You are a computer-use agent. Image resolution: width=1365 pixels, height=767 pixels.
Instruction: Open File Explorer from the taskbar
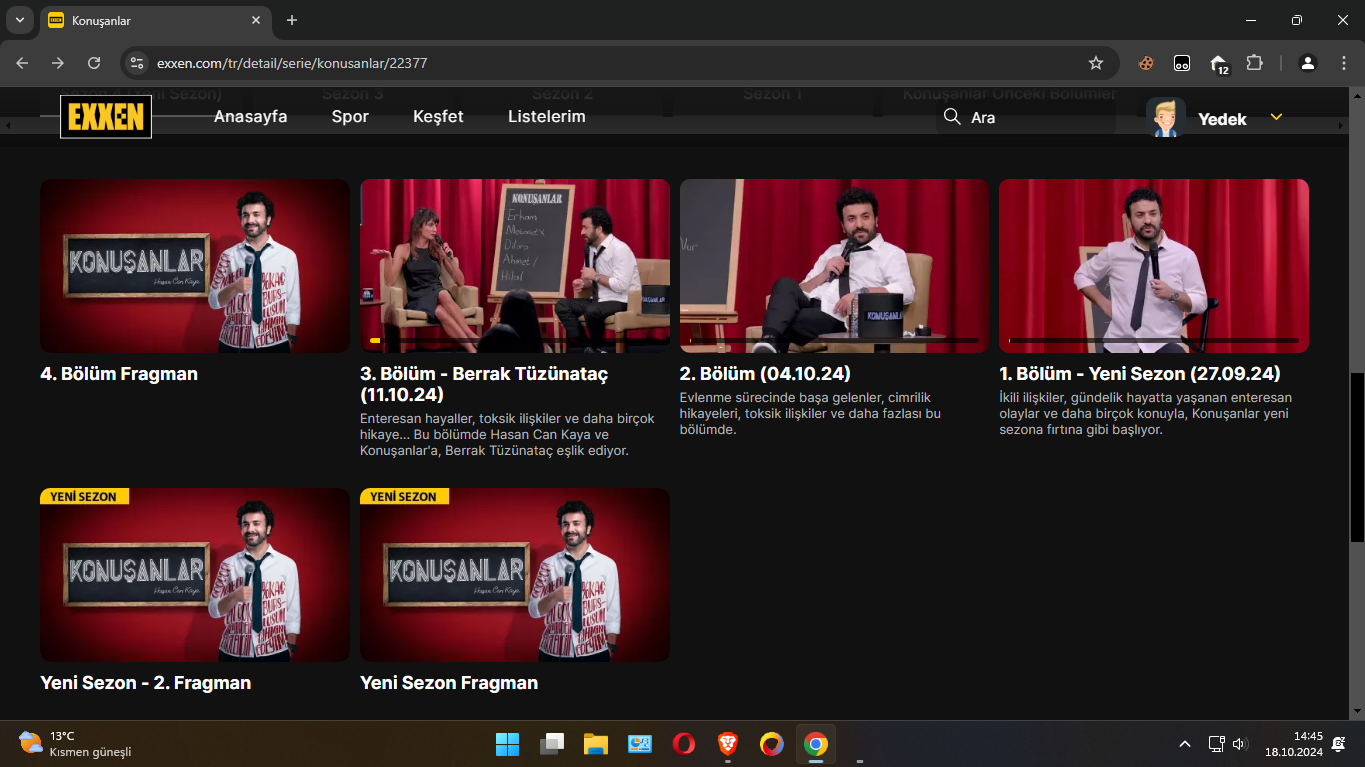click(x=596, y=744)
